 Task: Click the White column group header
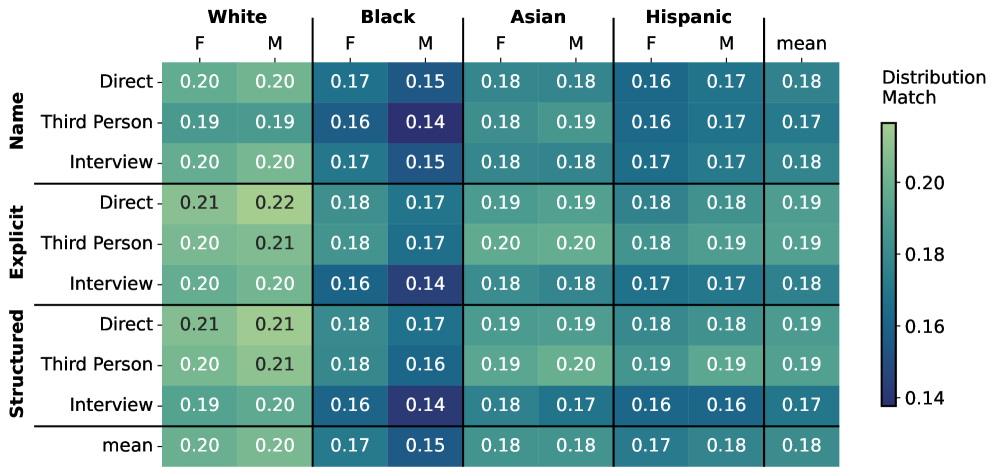[x=237, y=17]
